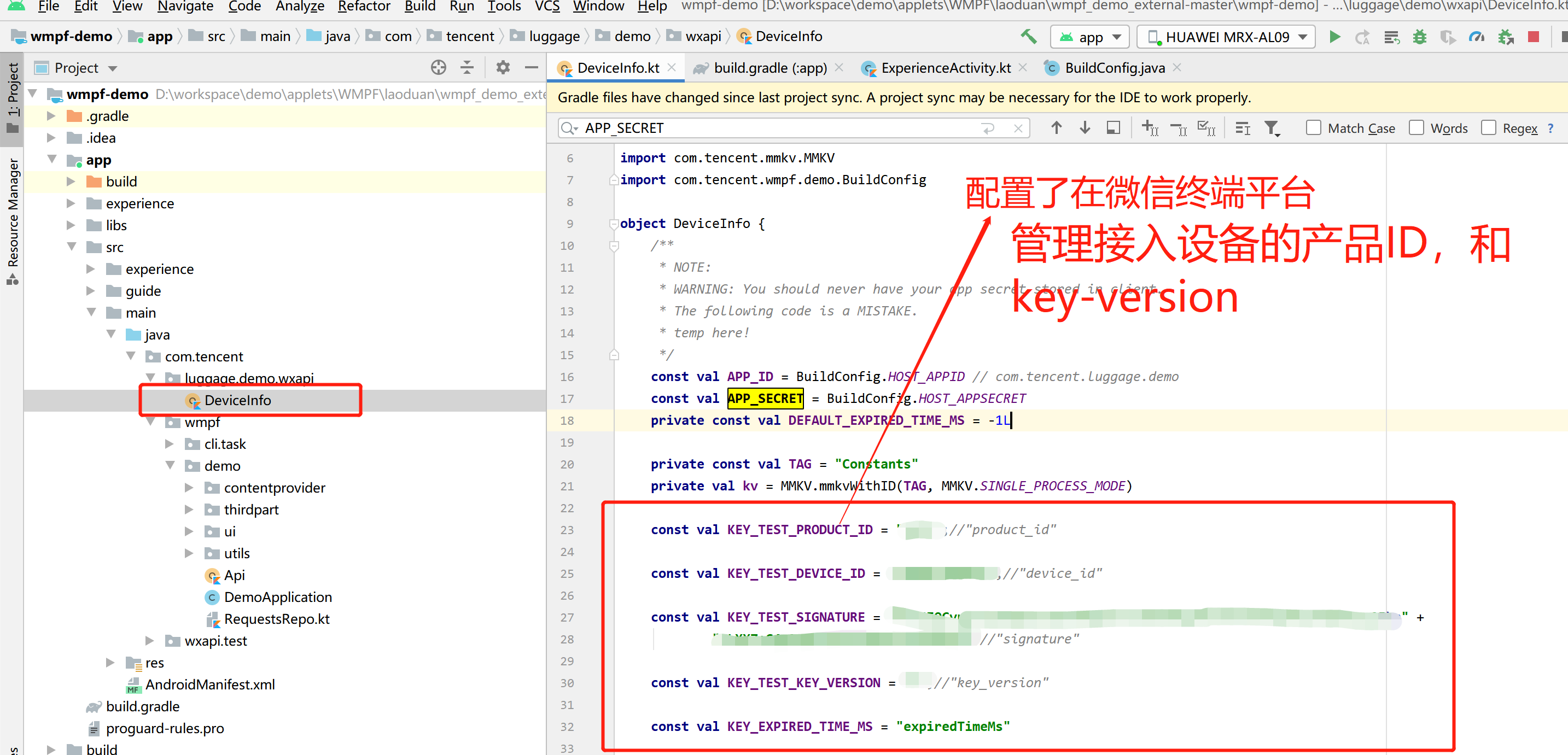Click the Make Project hammer icon
The height and width of the screenshot is (755, 1568).
point(1028,37)
